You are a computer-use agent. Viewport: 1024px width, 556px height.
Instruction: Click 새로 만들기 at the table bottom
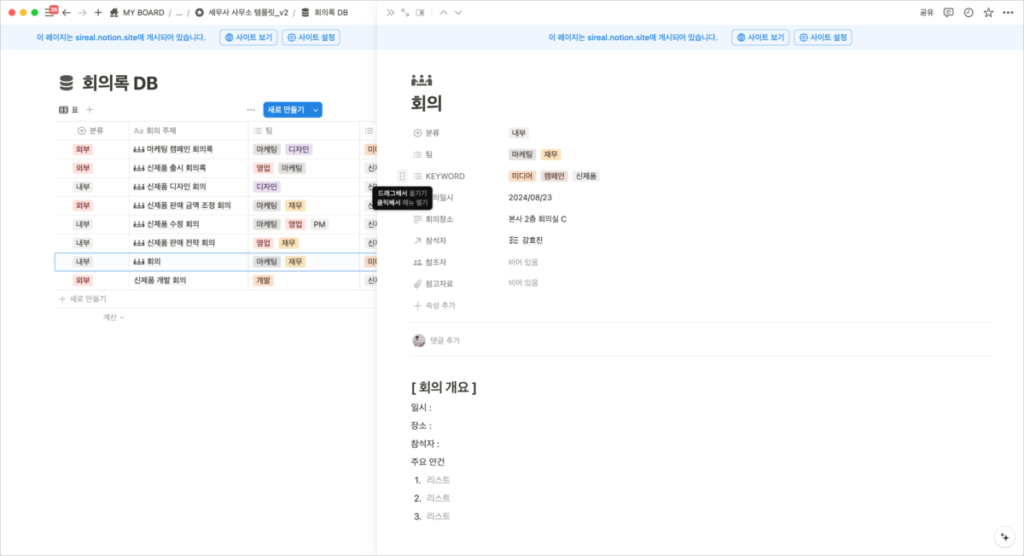83,299
